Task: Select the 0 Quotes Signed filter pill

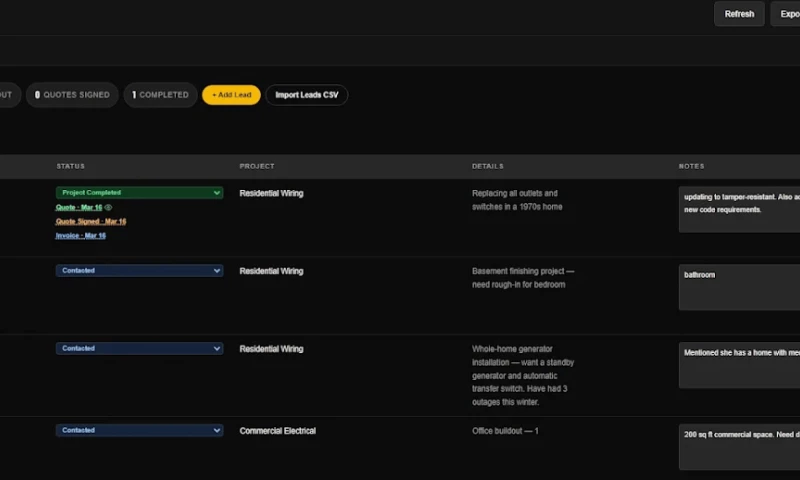Action: 72,95
